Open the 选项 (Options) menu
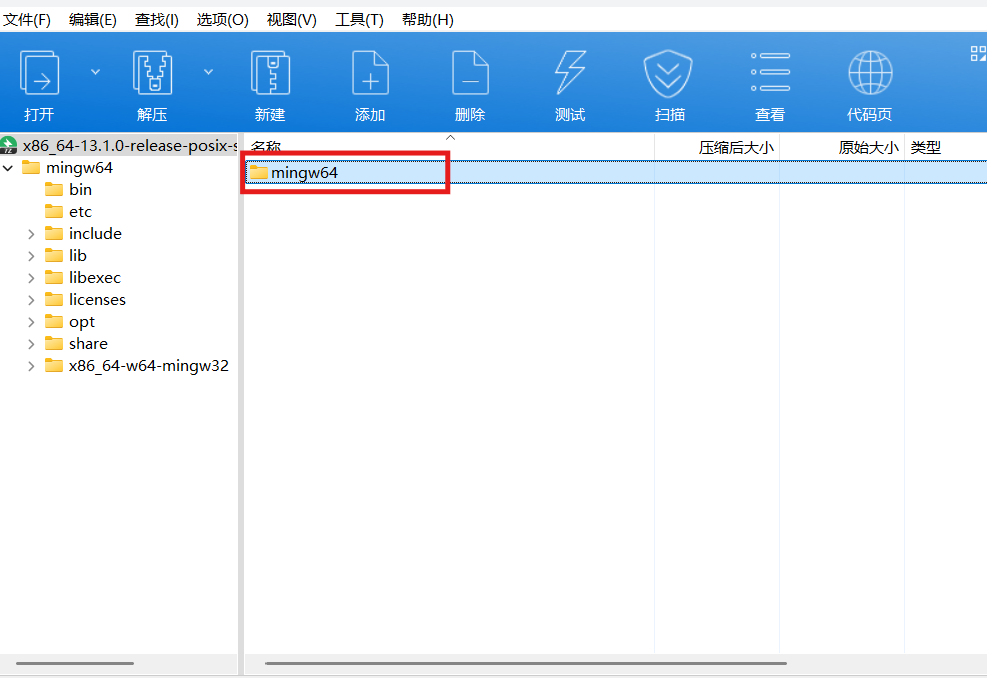 coord(222,19)
